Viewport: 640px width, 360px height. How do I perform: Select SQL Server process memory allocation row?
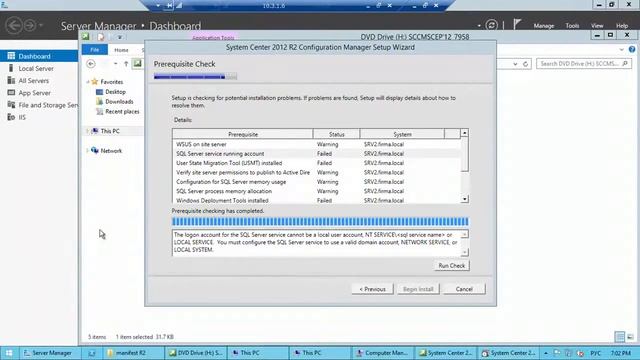click(316, 191)
